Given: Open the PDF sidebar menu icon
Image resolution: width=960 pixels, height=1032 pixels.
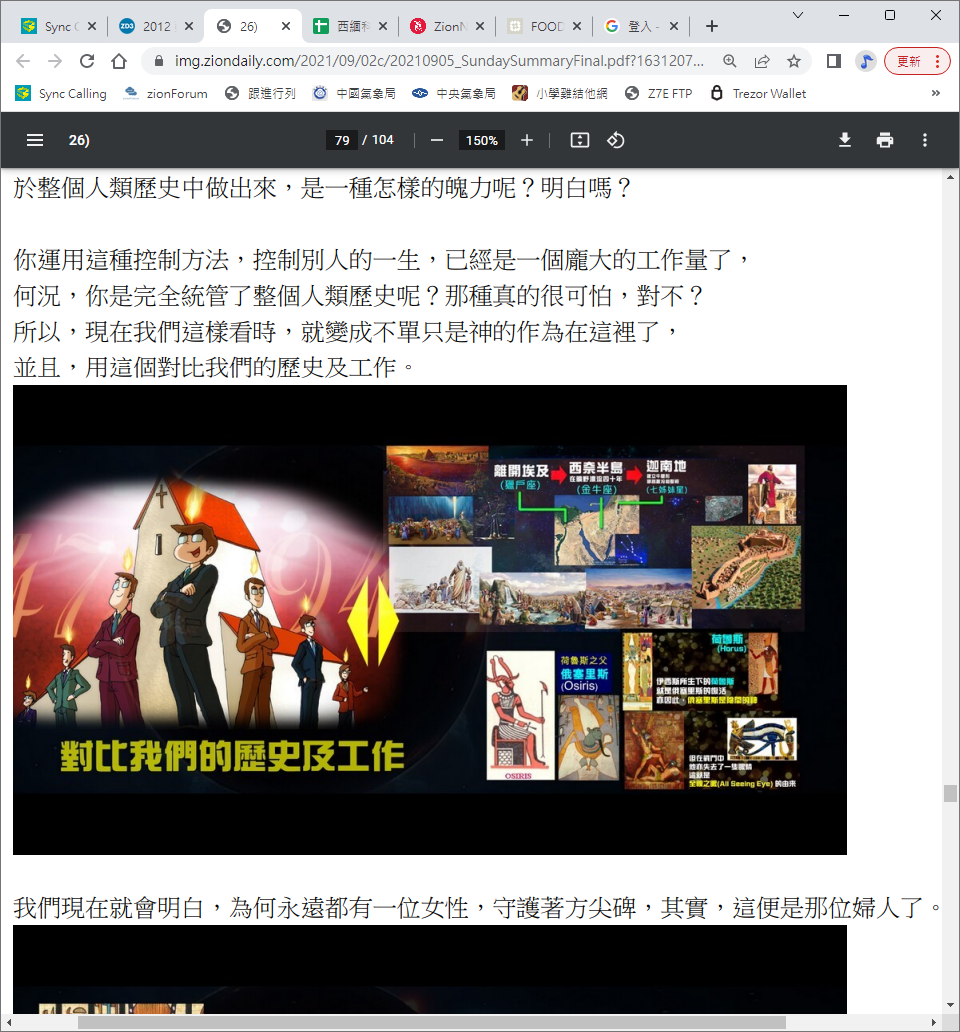Looking at the screenshot, I should pyautogui.click(x=35, y=140).
